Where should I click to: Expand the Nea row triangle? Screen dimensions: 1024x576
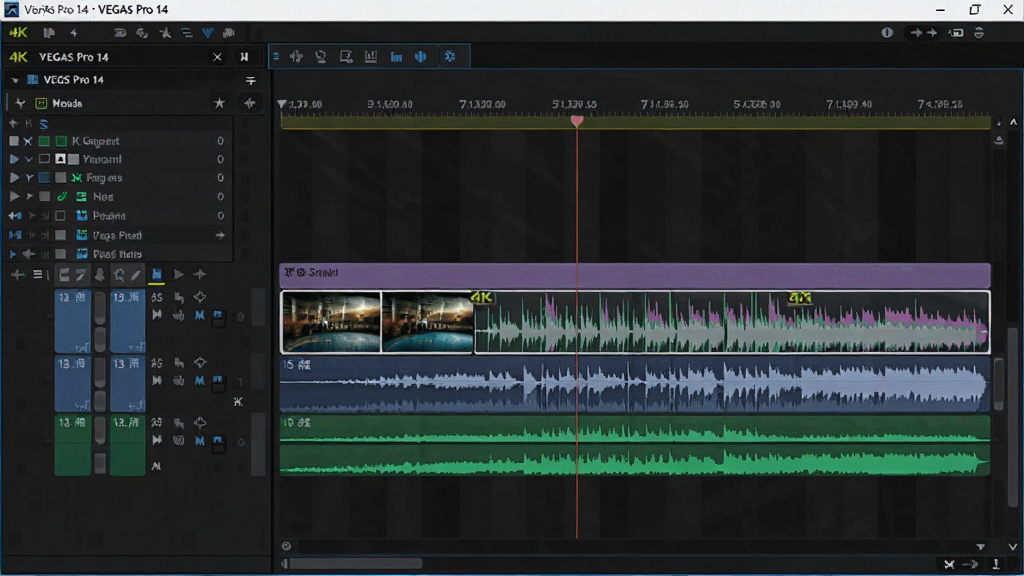[x=14, y=197]
